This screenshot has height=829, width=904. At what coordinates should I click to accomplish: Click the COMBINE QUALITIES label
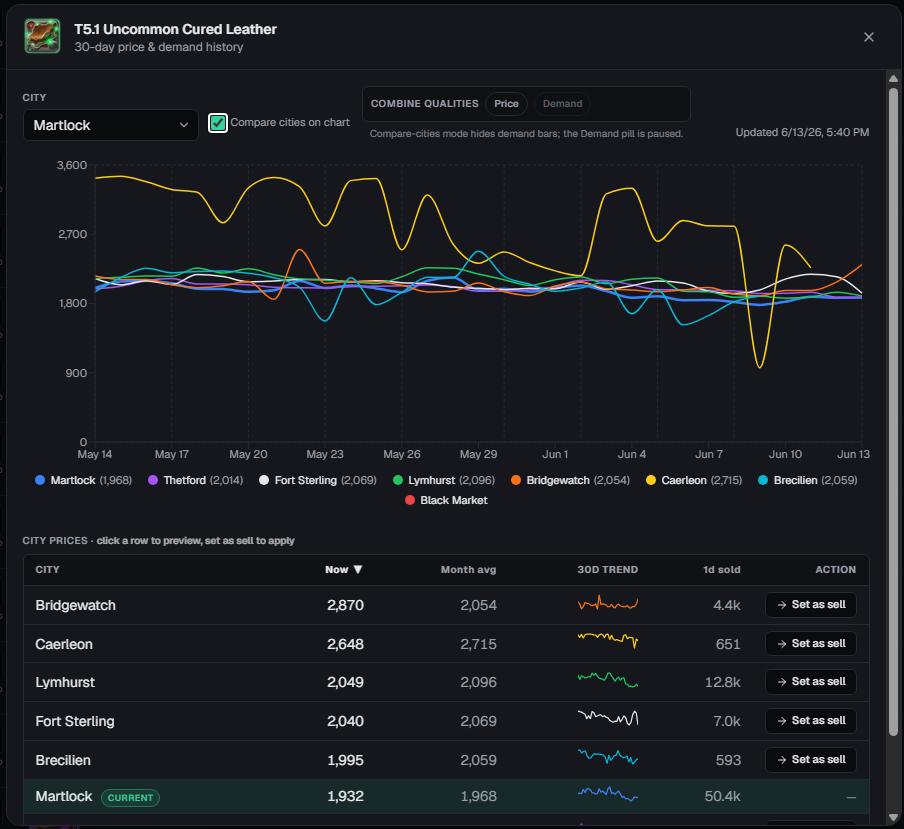[x=424, y=104]
